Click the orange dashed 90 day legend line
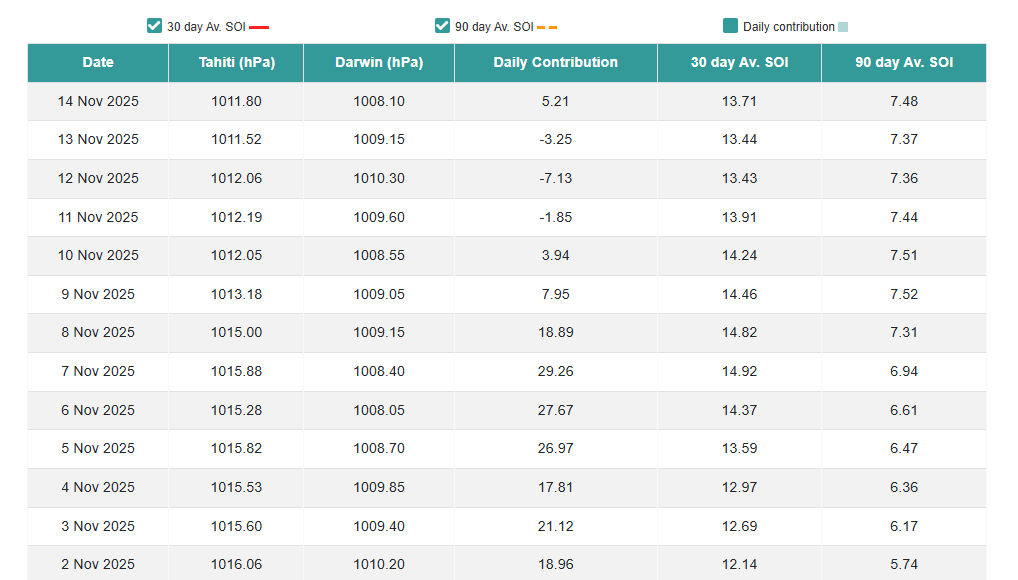The width and height of the screenshot is (1018, 580). [547, 27]
